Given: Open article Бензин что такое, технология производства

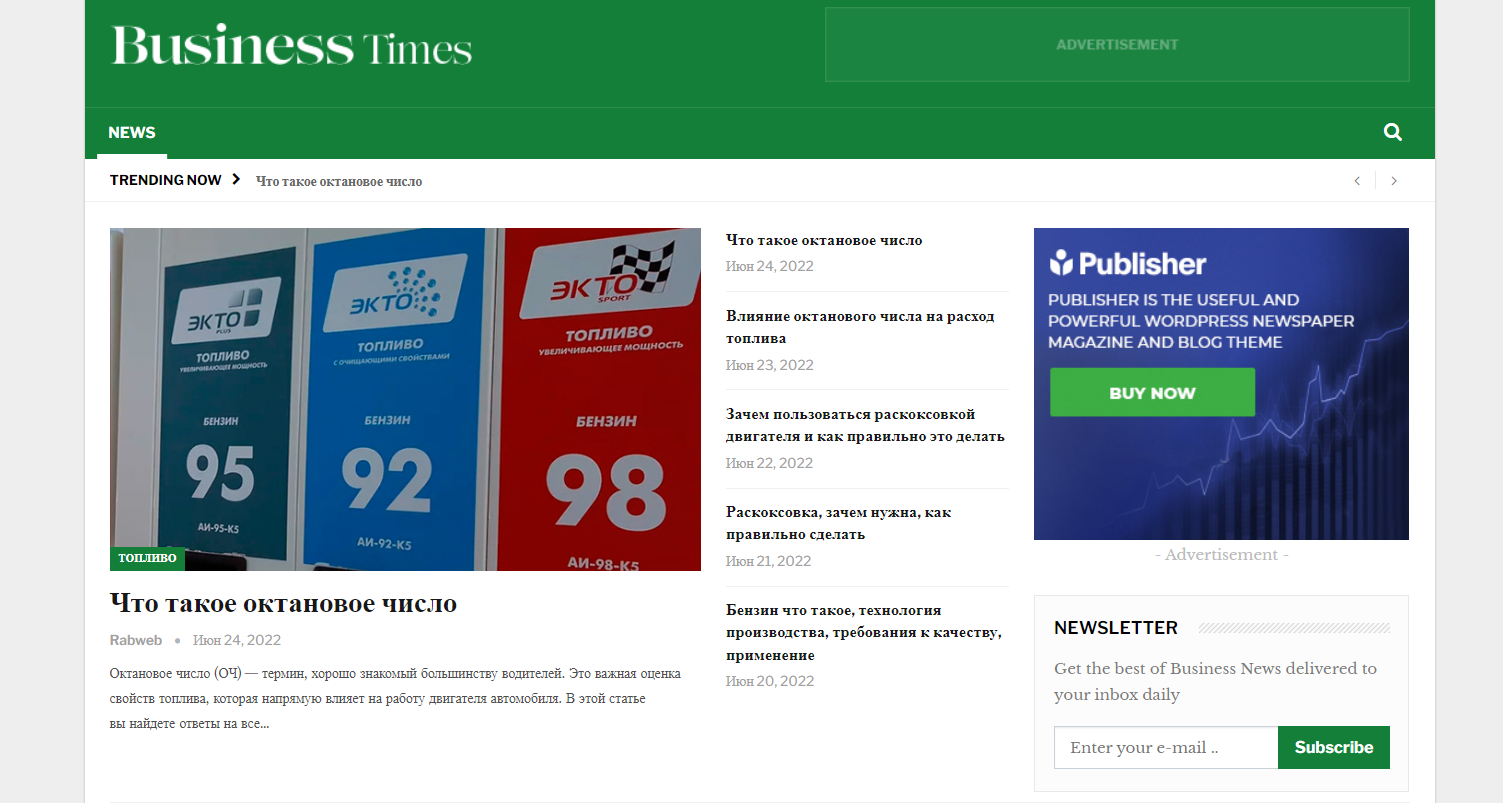Looking at the screenshot, I should coord(864,632).
